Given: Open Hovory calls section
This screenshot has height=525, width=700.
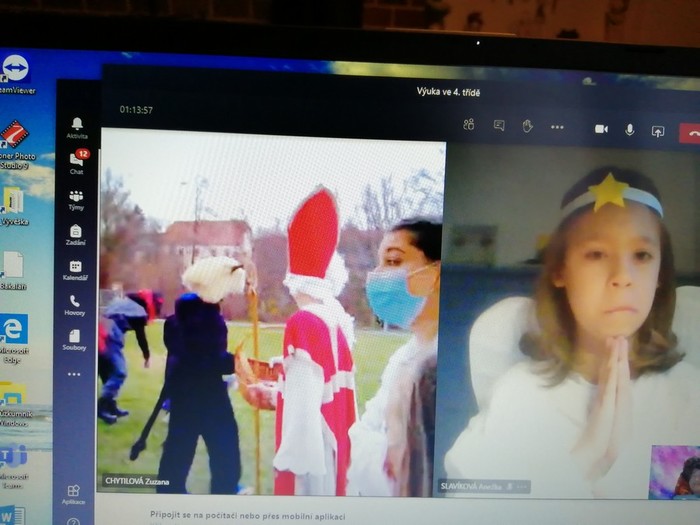Looking at the screenshot, I should 75,305.
